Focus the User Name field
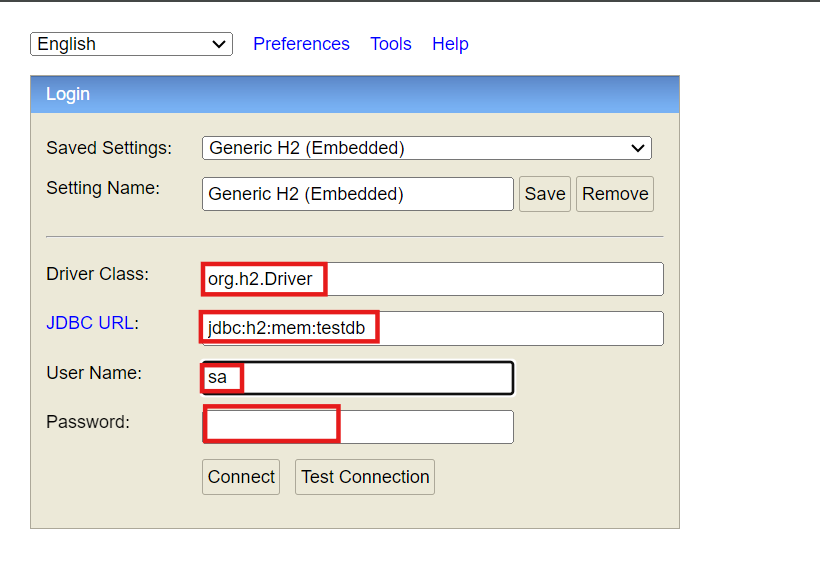Image resolution: width=820 pixels, height=570 pixels. (358, 378)
